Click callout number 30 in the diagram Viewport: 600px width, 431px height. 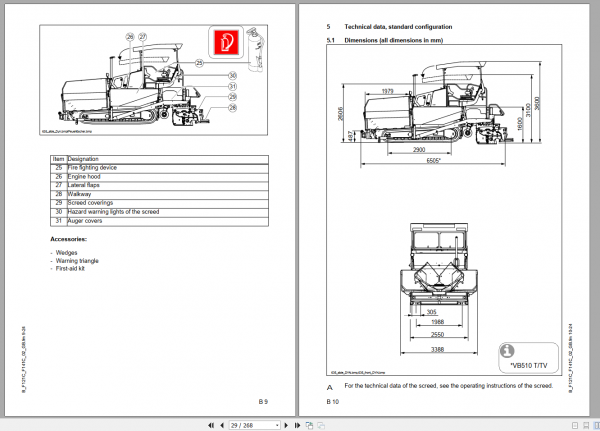click(x=232, y=75)
